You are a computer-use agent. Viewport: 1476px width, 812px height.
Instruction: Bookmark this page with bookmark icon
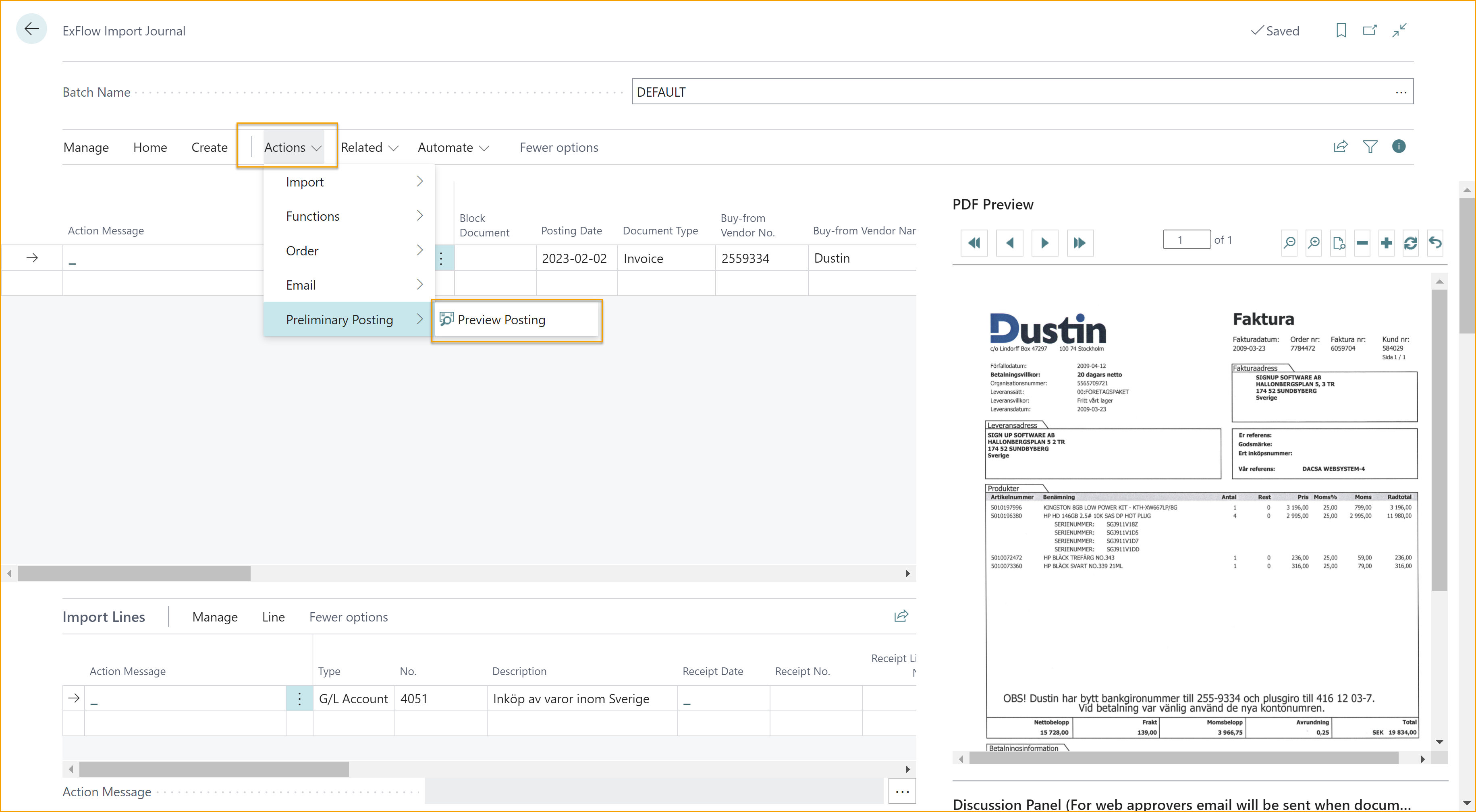pyautogui.click(x=1341, y=30)
